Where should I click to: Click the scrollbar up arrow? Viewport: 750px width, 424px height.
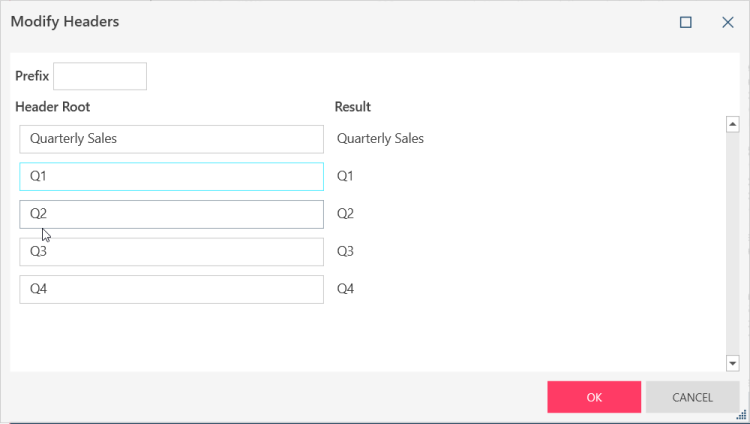coord(731,124)
